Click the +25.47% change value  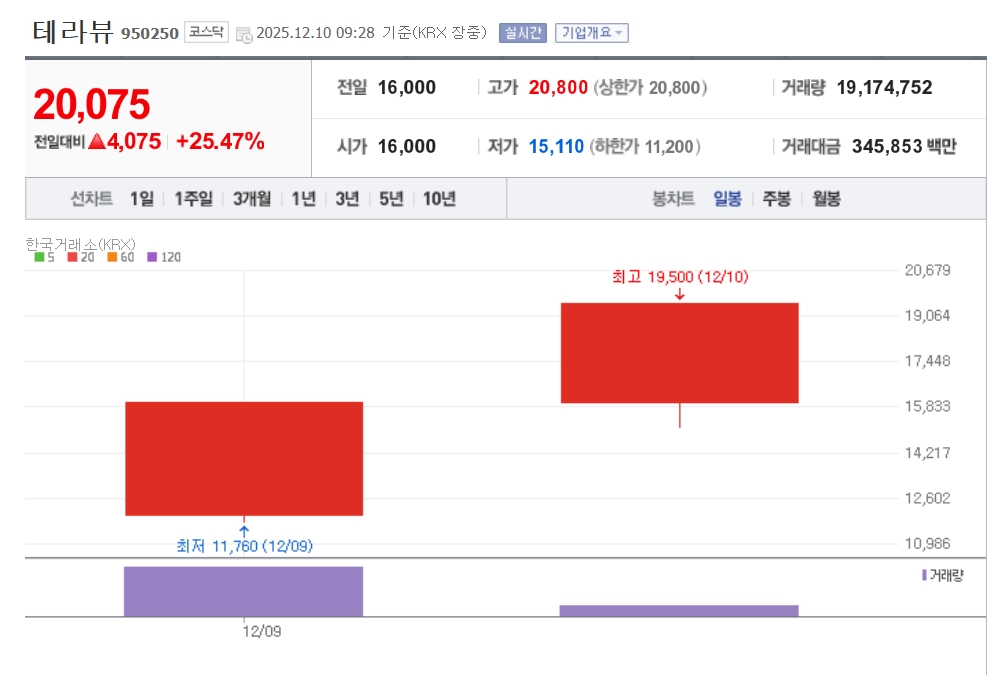tap(220, 142)
